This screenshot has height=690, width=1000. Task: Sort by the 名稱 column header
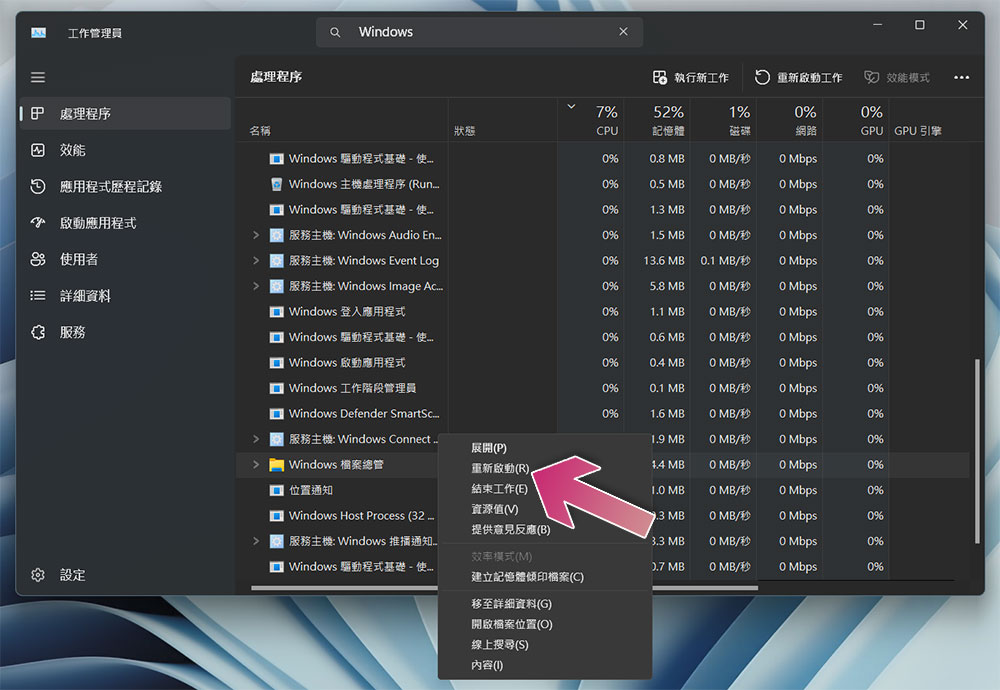260,131
